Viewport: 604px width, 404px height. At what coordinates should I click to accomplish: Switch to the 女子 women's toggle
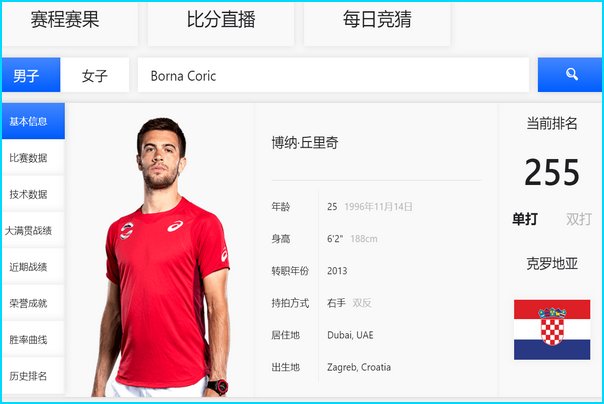[x=95, y=75]
